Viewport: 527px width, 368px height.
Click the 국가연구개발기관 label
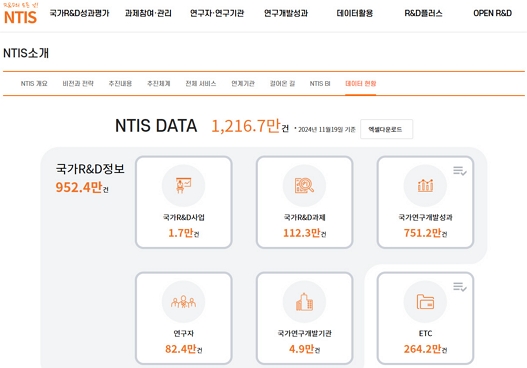pos(304,333)
